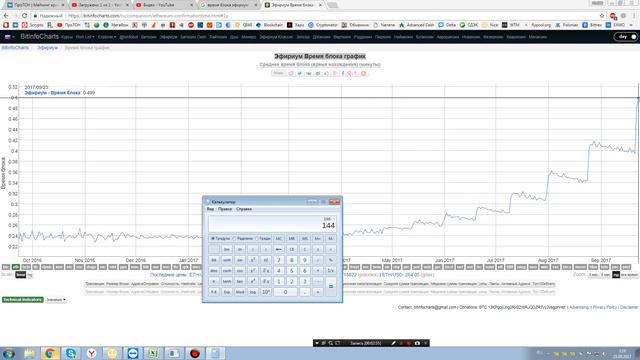This screenshot has width=640, height=360.
Task: Click the equals key in Calculator
Action: (331, 287)
